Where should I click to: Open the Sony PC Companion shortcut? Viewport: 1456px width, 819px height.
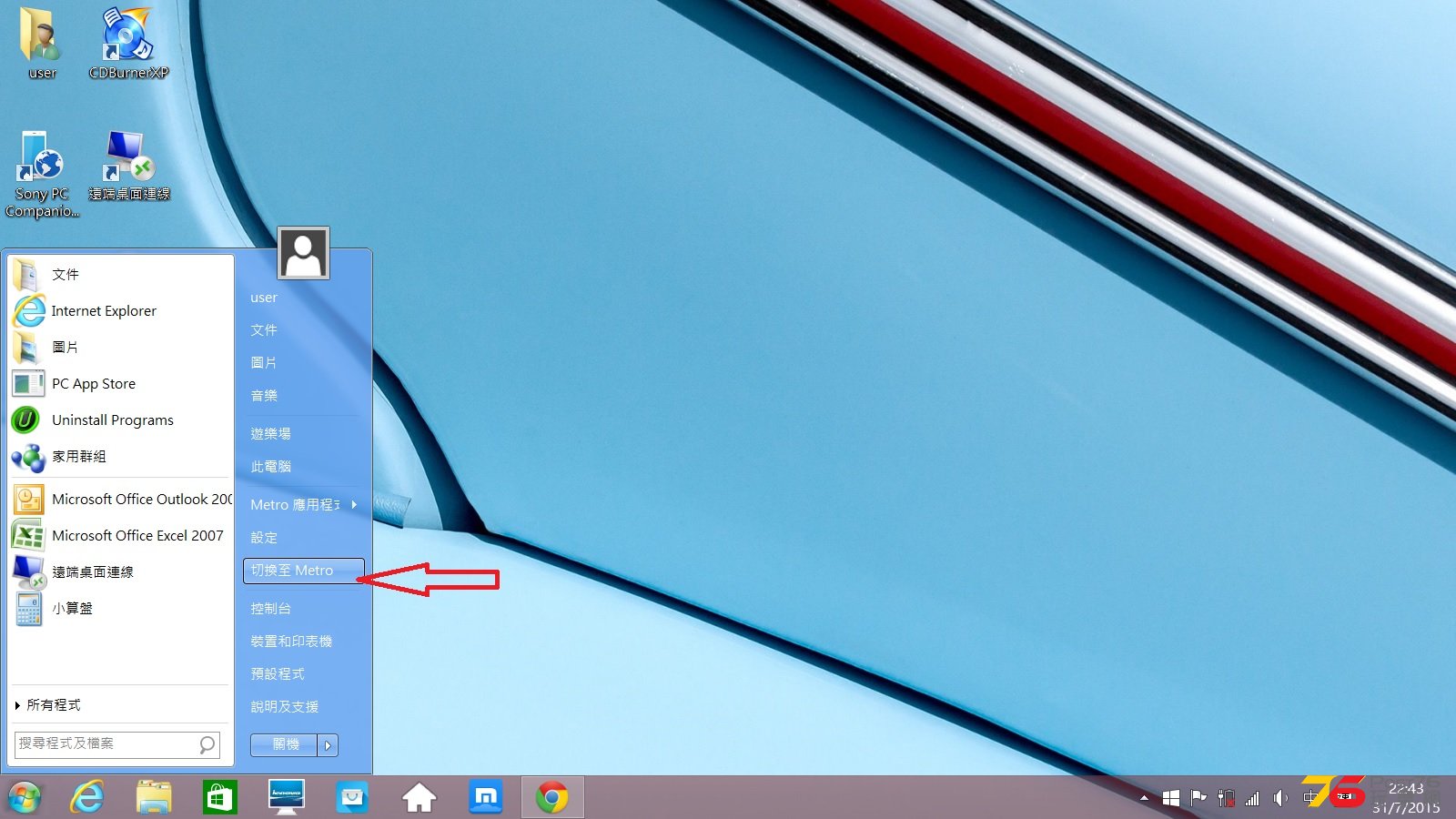[42, 175]
